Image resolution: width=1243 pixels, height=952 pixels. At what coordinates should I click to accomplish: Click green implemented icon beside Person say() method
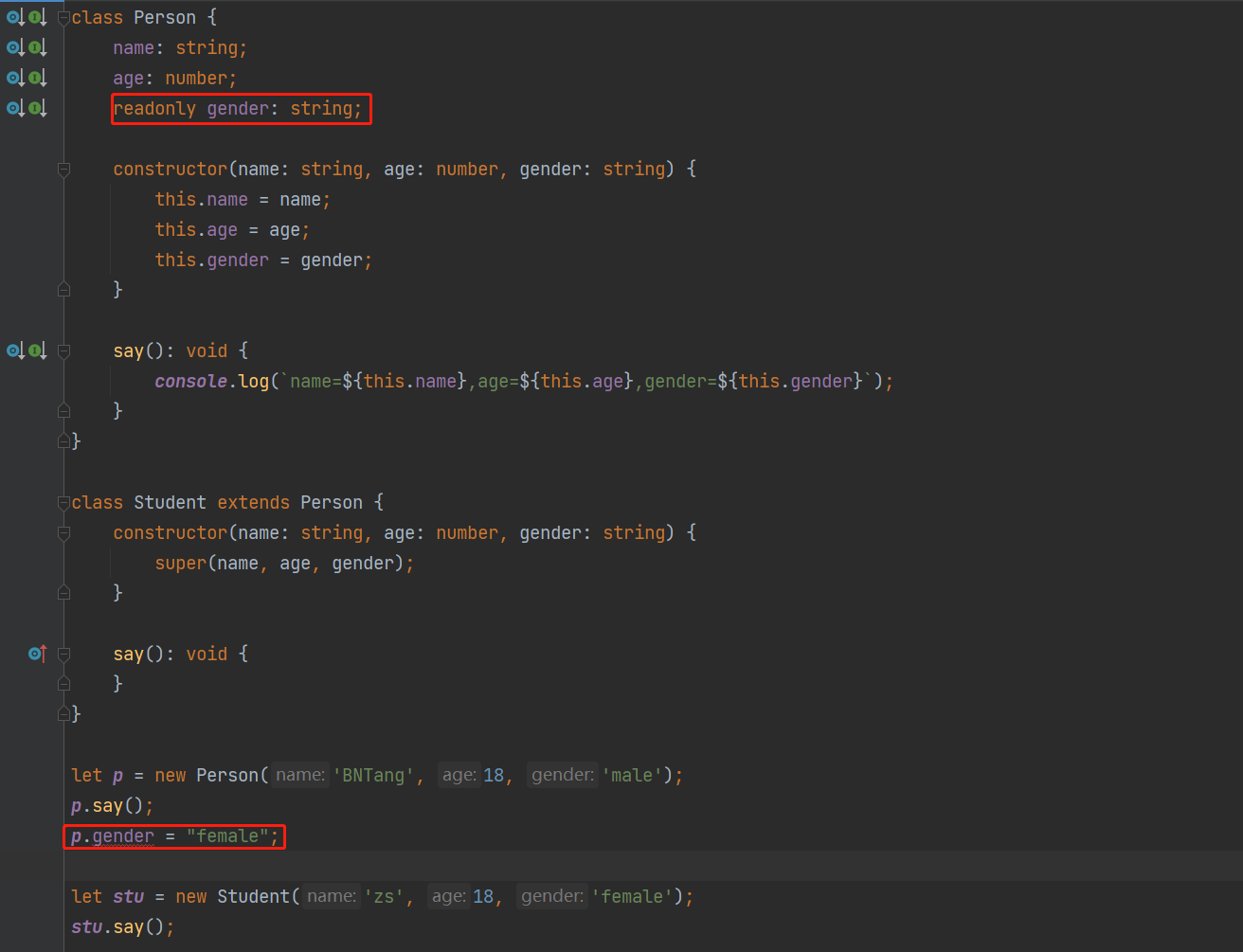click(x=38, y=350)
